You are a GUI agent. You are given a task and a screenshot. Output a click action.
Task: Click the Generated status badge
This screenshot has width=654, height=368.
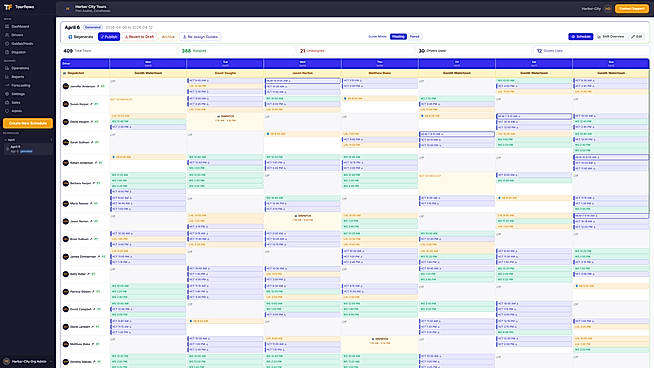point(93,27)
